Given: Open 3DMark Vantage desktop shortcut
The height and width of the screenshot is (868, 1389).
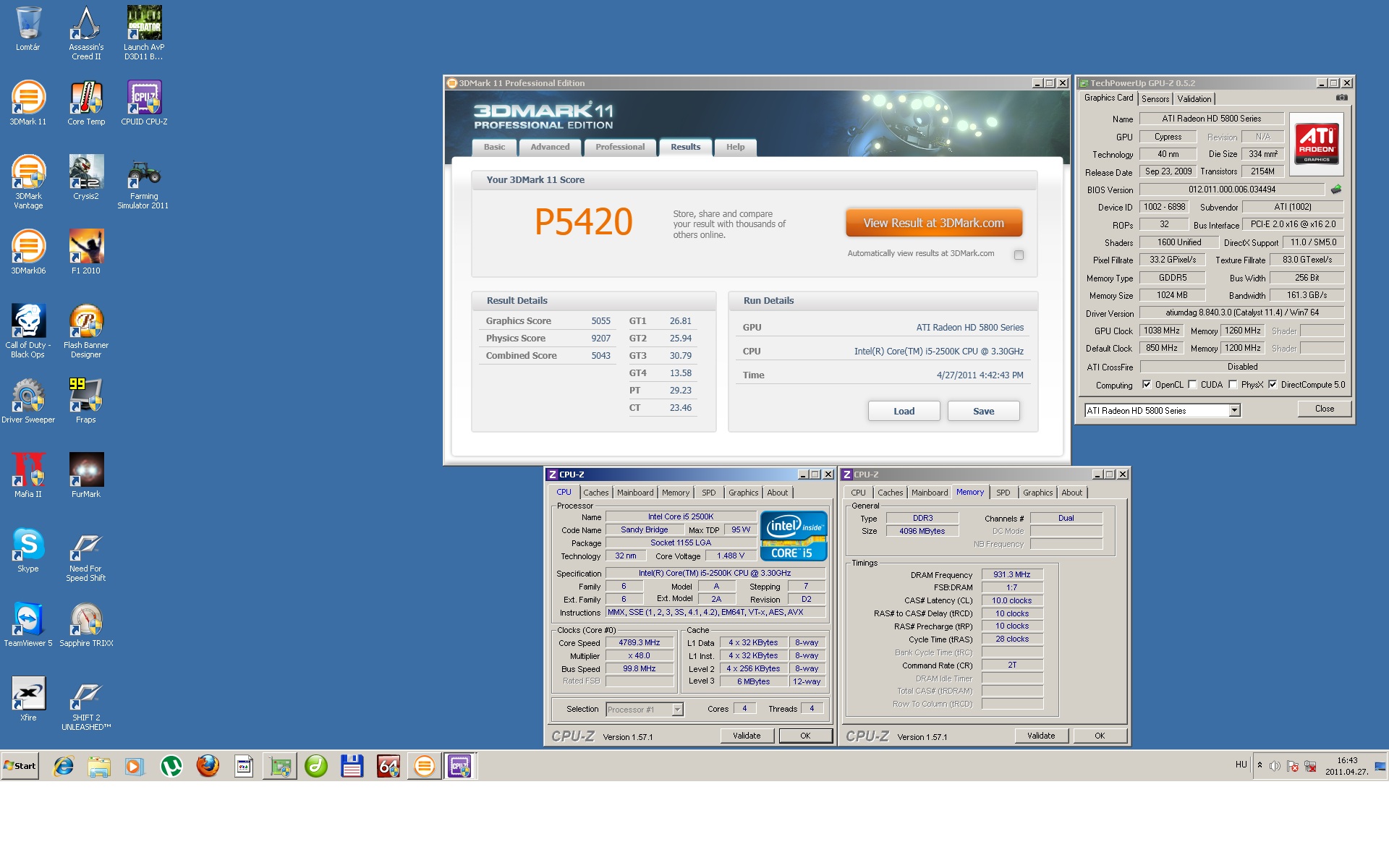Looking at the screenshot, I should 28,182.
